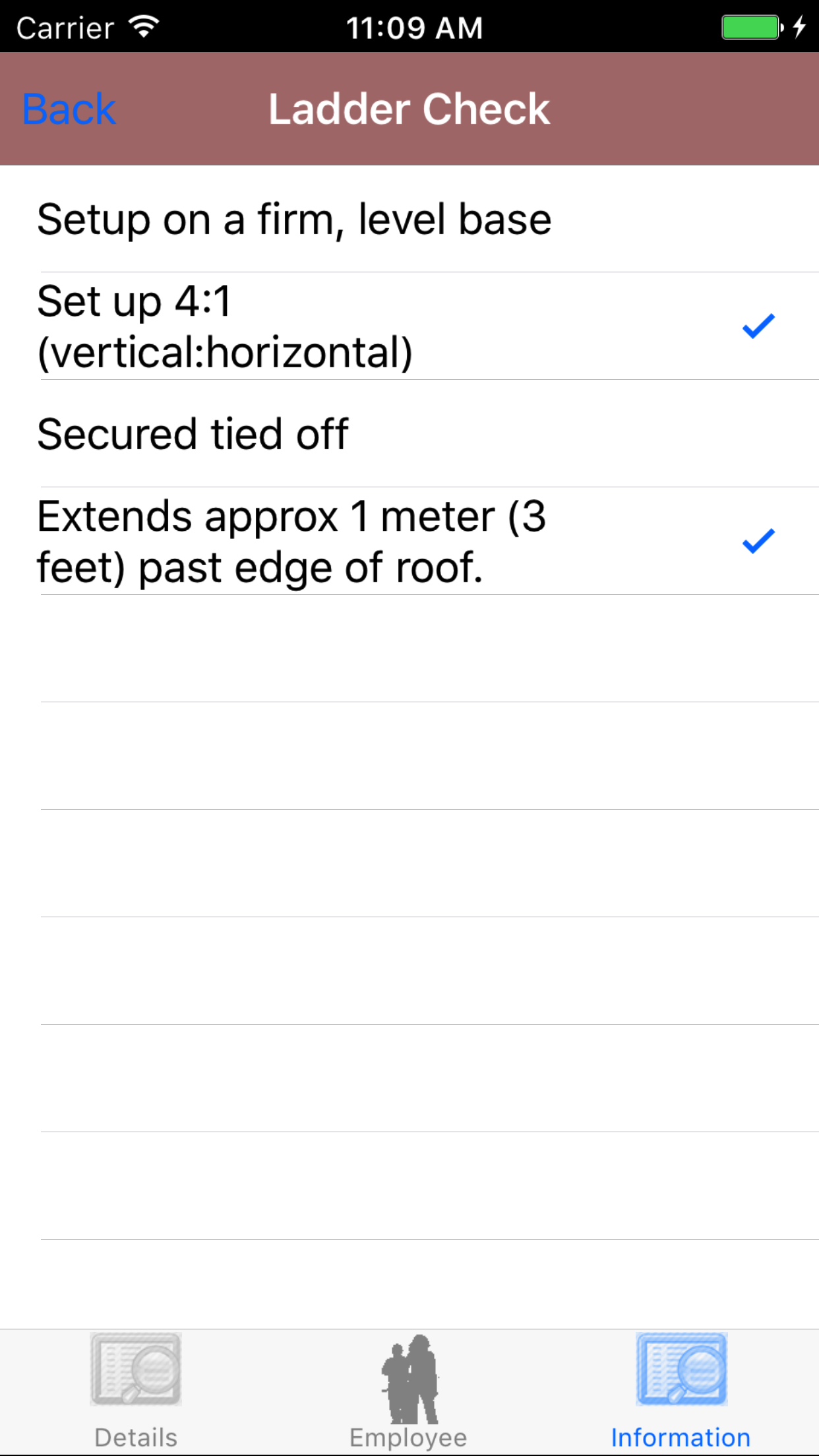Image resolution: width=819 pixels, height=1456 pixels.
Task: Switch to the Details tab label
Action: 136,1438
